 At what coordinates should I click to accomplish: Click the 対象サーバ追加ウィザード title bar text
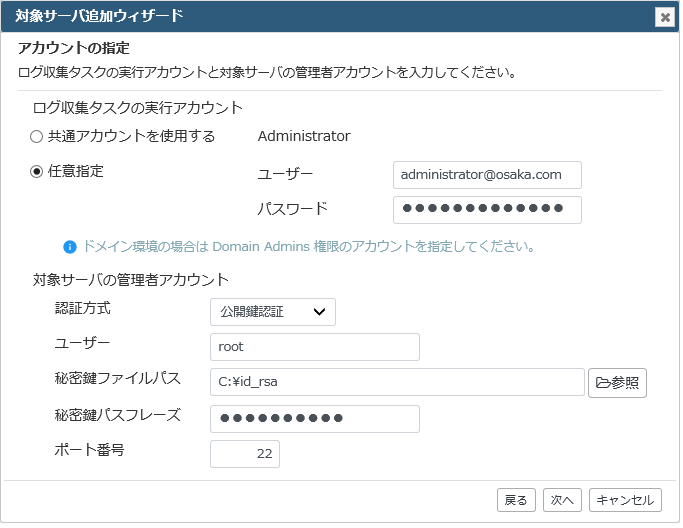click(99, 16)
